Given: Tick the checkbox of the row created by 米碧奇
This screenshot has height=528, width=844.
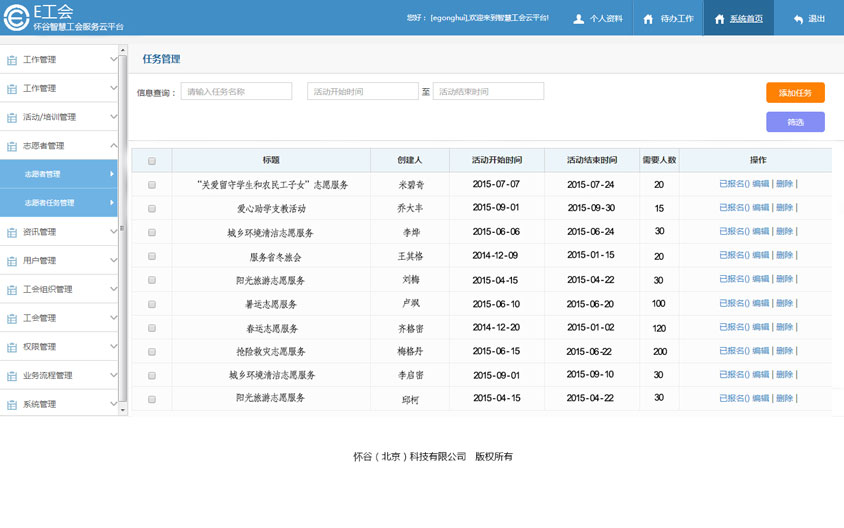Looking at the screenshot, I should pyautogui.click(x=152, y=185).
